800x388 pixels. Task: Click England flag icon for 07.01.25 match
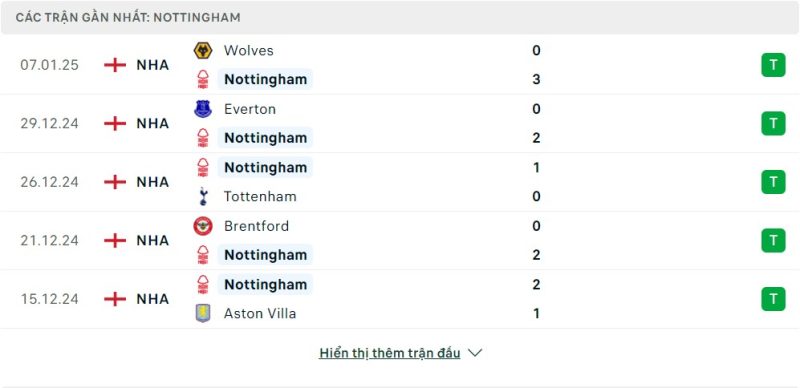115,65
